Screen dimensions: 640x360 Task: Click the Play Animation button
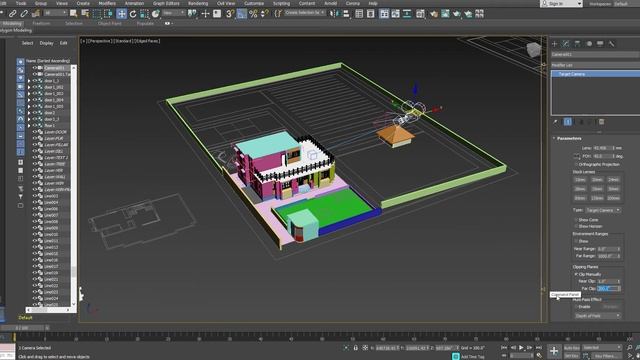[x=521, y=348]
